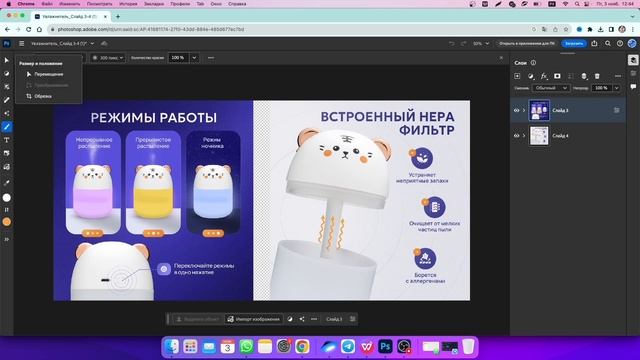
Task: Add a layer mask in Layers panel
Action: coord(557,76)
